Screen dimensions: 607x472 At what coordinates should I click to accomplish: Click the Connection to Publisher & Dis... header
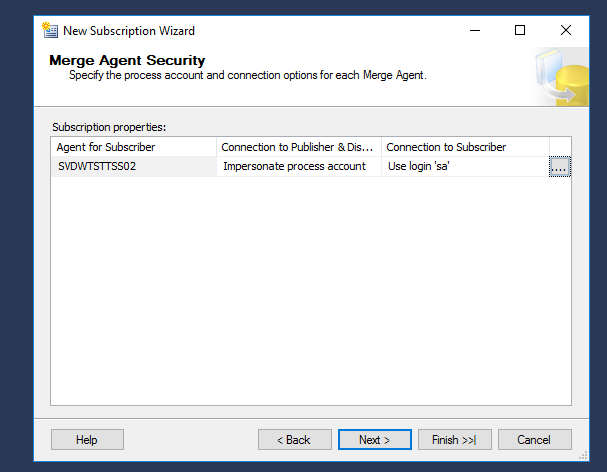pyautogui.click(x=299, y=147)
